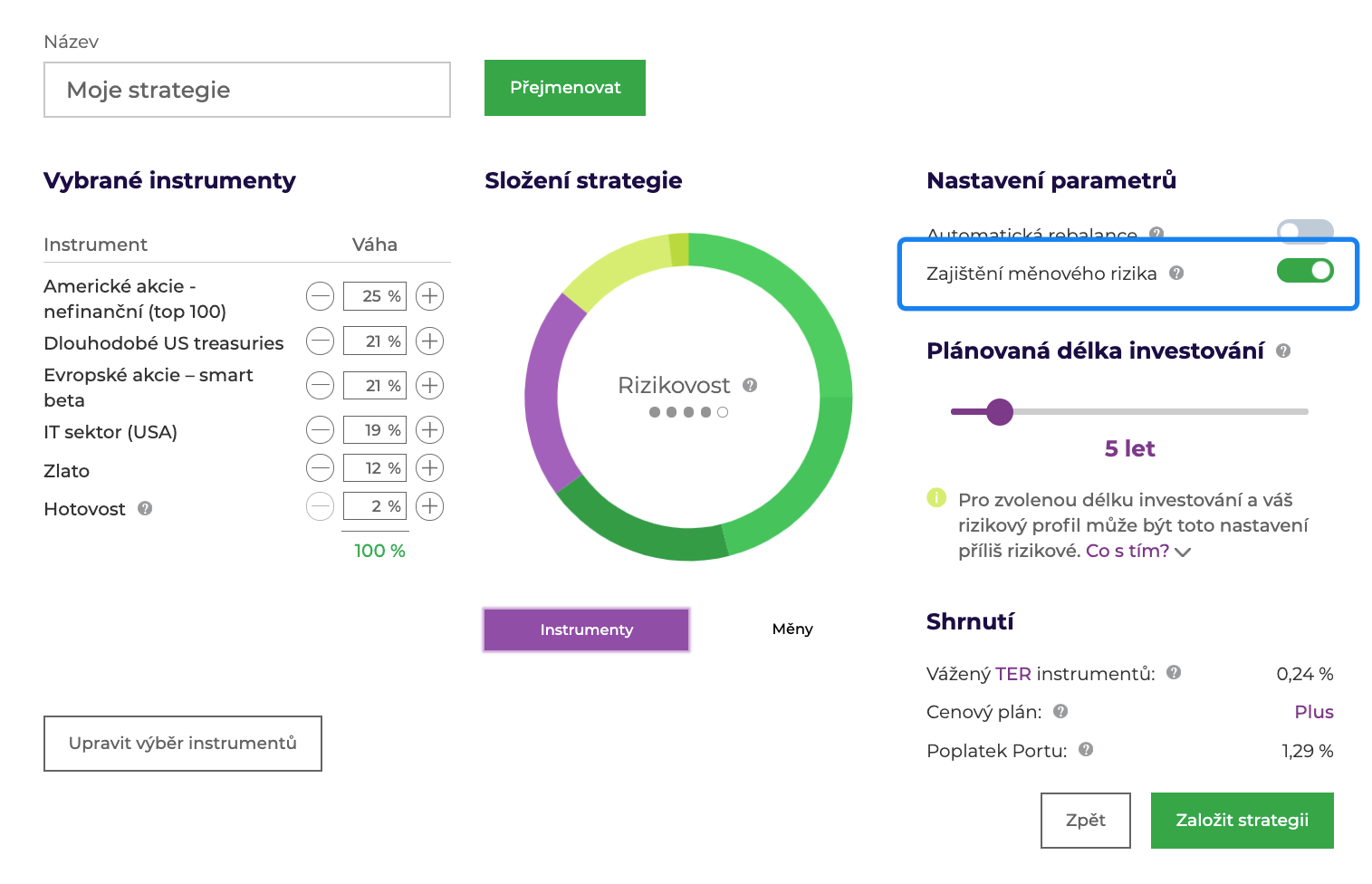Viewport: 1372px width, 884px height.
Task: Expand the 'Co s tím?' explanation
Action: [1137, 552]
